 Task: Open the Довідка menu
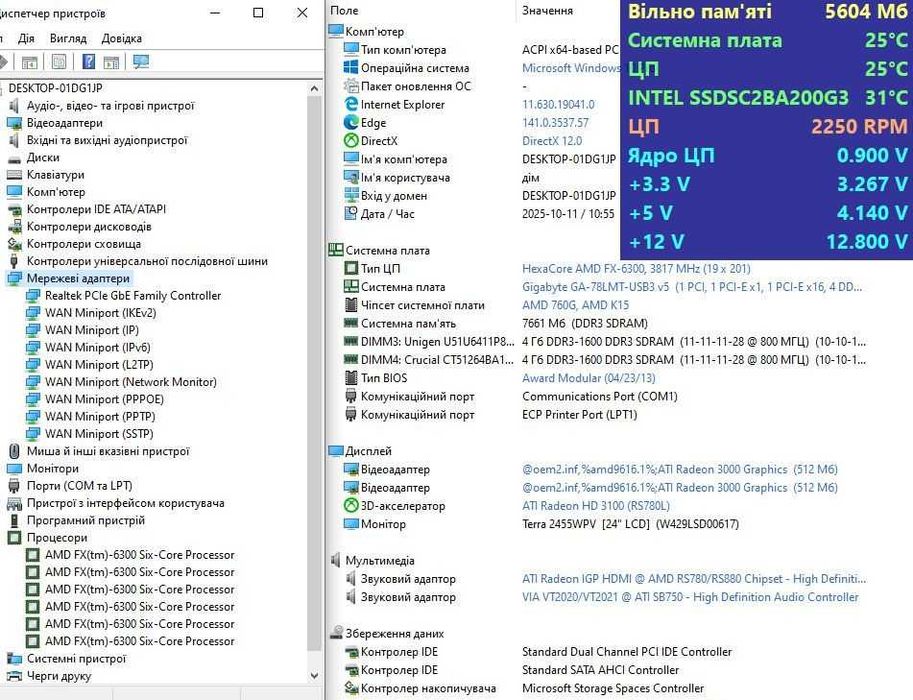click(x=121, y=38)
